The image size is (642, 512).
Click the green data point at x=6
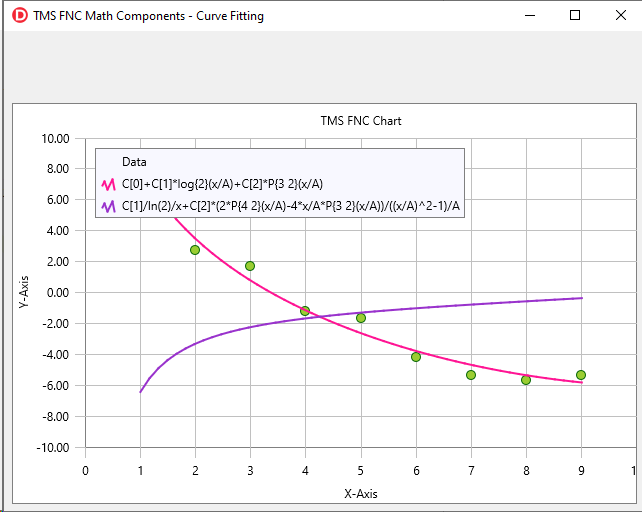pyautogui.click(x=416, y=357)
